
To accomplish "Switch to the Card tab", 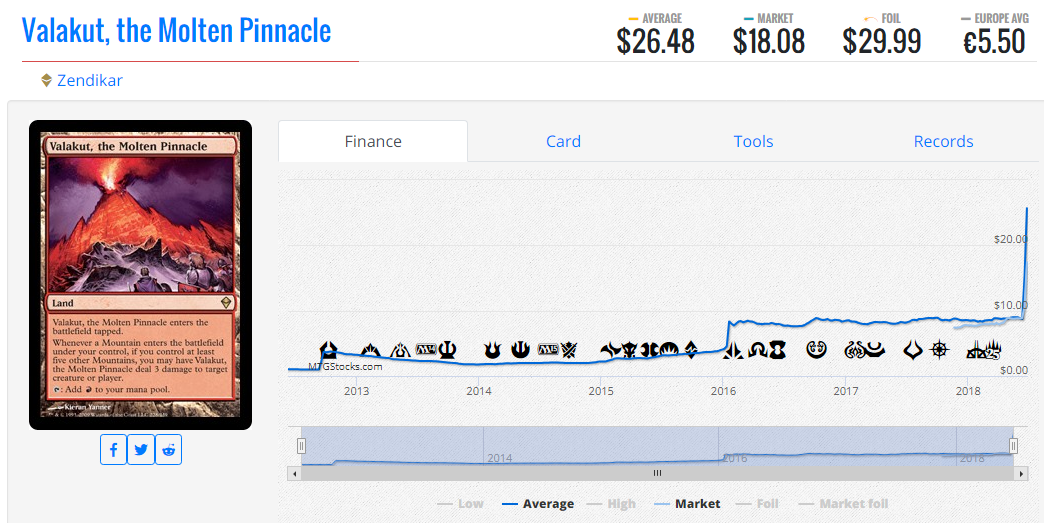I will (x=563, y=141).
